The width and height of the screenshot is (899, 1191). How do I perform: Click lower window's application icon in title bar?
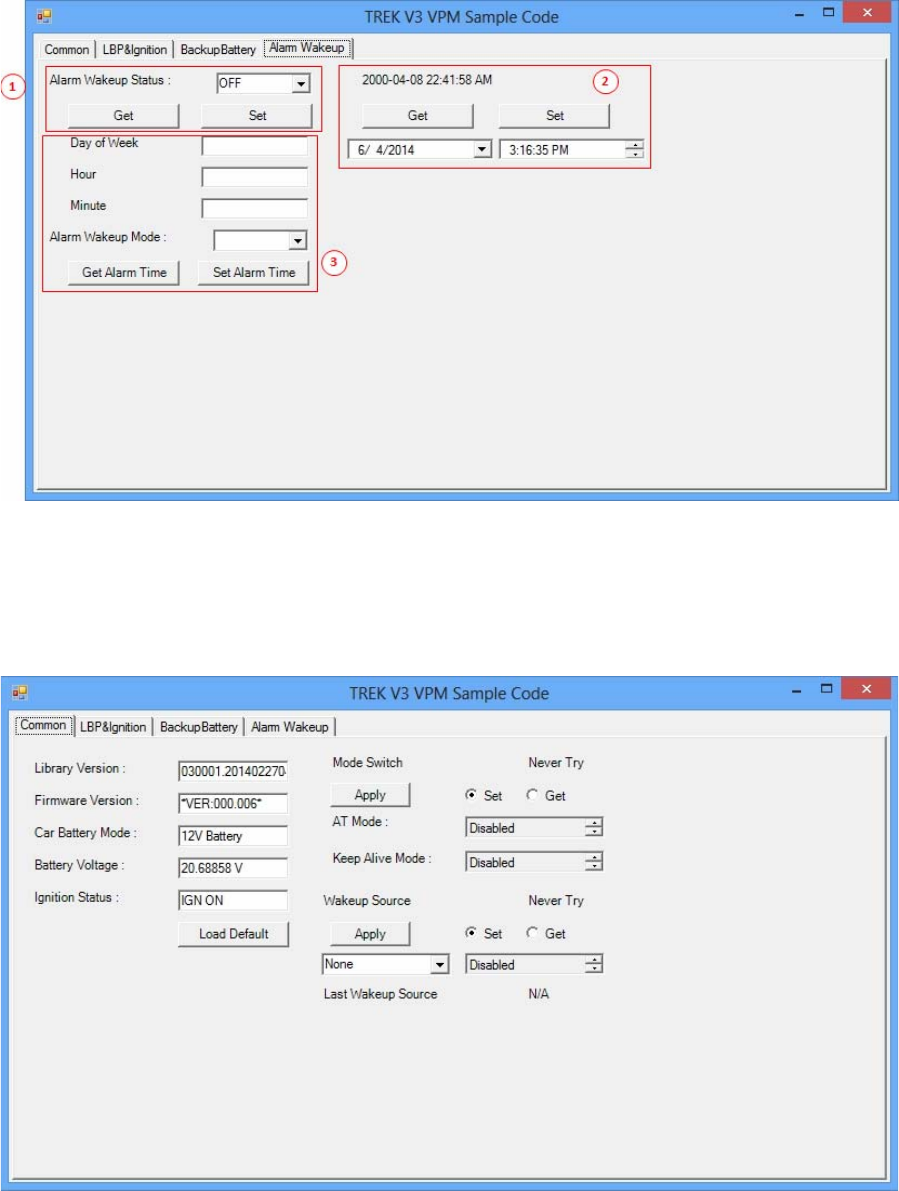pos(21,693)
